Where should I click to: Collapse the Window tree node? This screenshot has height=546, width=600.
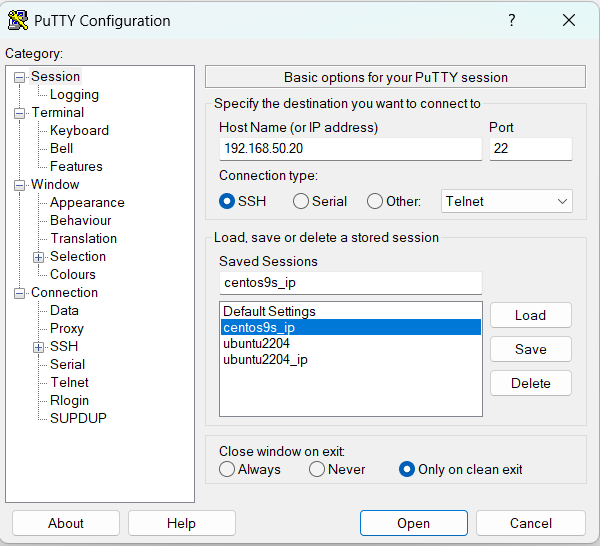(x=19, y=186)
